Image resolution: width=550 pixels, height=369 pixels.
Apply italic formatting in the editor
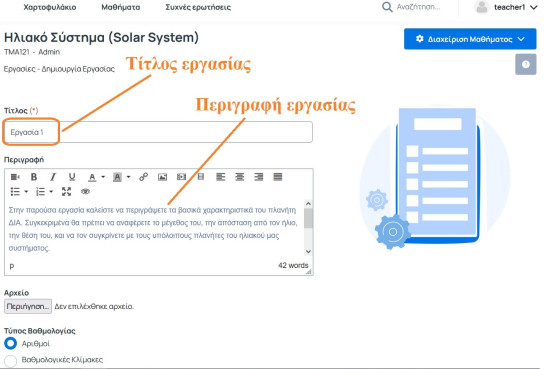(x=53, y=177)
